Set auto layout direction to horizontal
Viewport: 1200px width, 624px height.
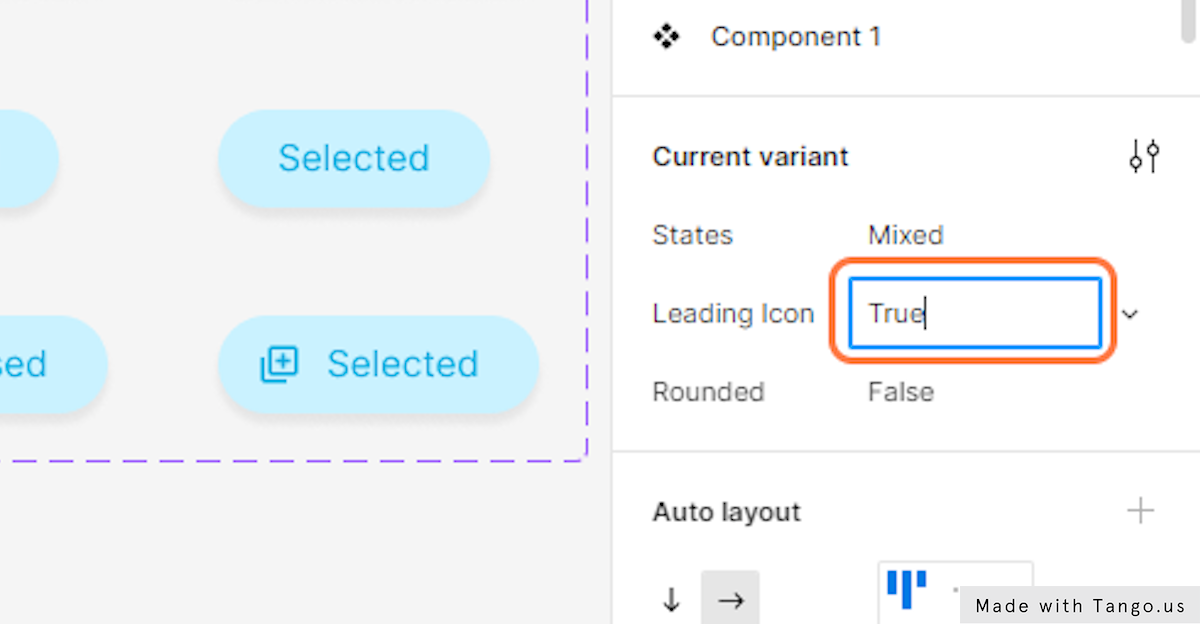click(x=730, y=599)
